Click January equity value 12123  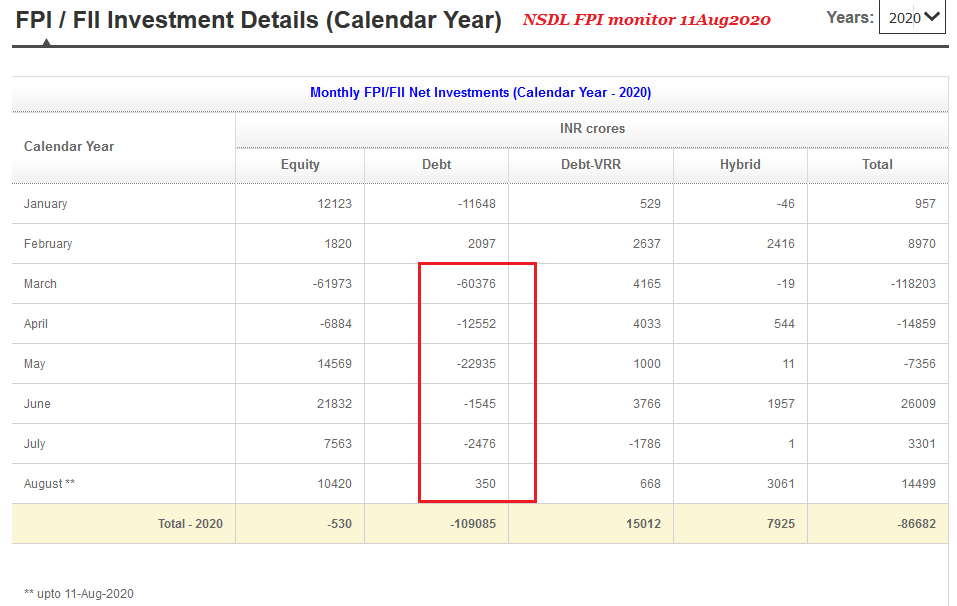tap(334, 204)
